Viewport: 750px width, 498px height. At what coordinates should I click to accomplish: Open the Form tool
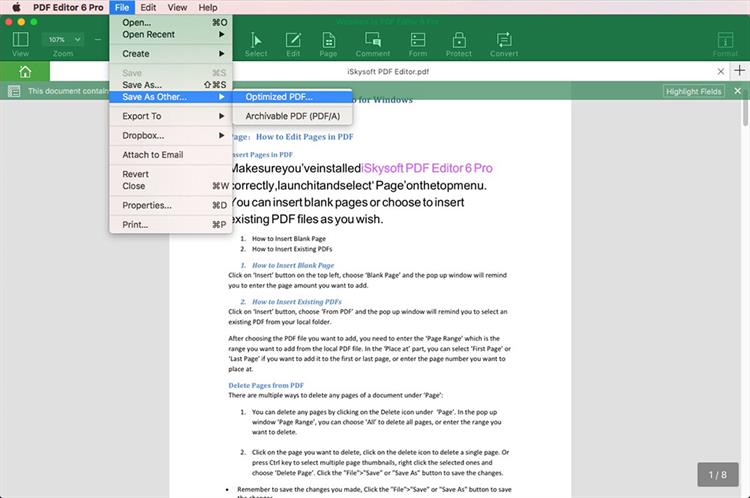pos(418,45)
